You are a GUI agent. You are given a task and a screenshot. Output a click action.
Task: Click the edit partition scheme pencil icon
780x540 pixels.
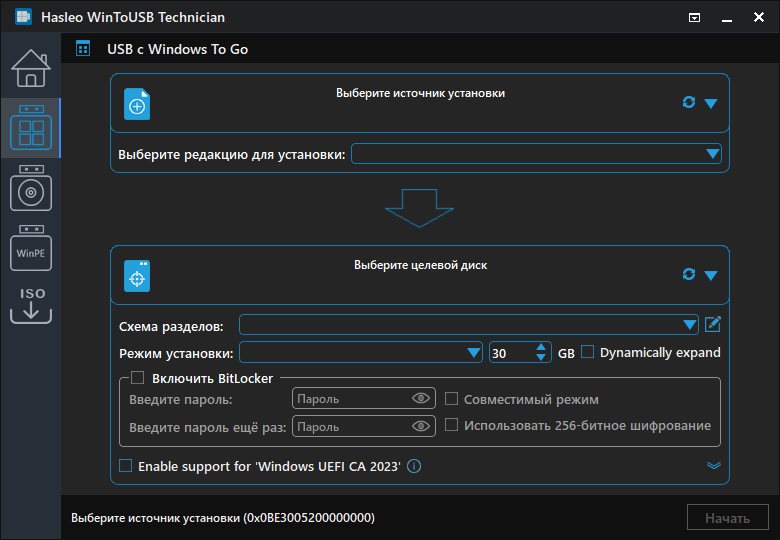click(712, 324)
